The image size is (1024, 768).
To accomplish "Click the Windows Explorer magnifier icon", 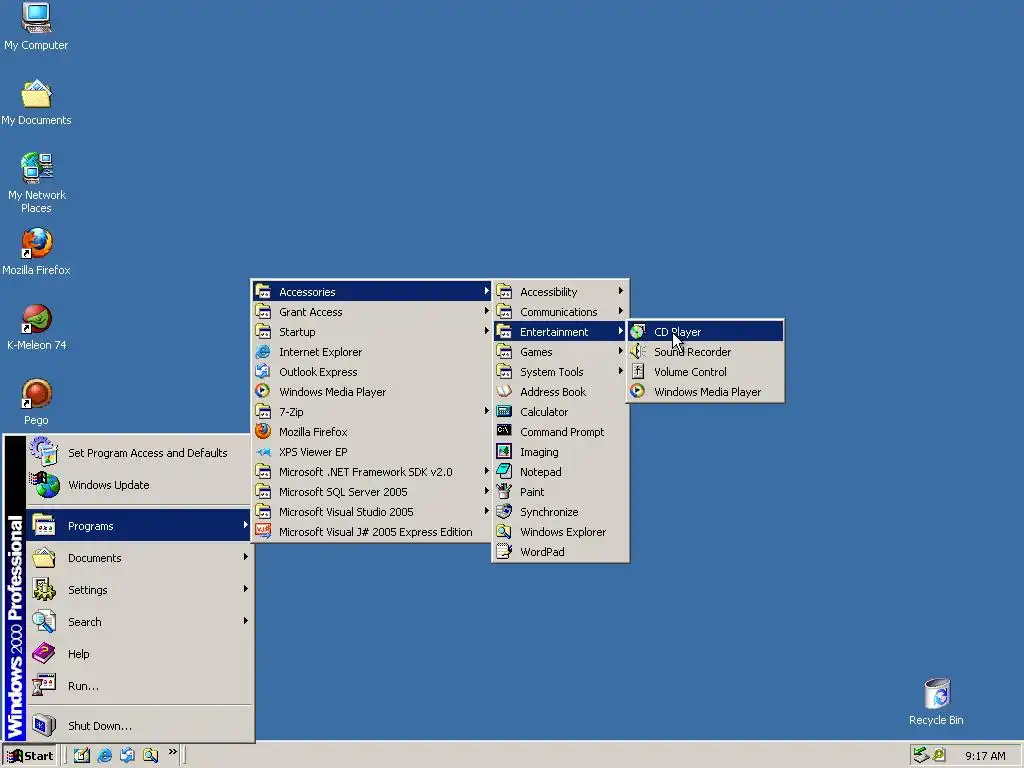I will (504, 532).
